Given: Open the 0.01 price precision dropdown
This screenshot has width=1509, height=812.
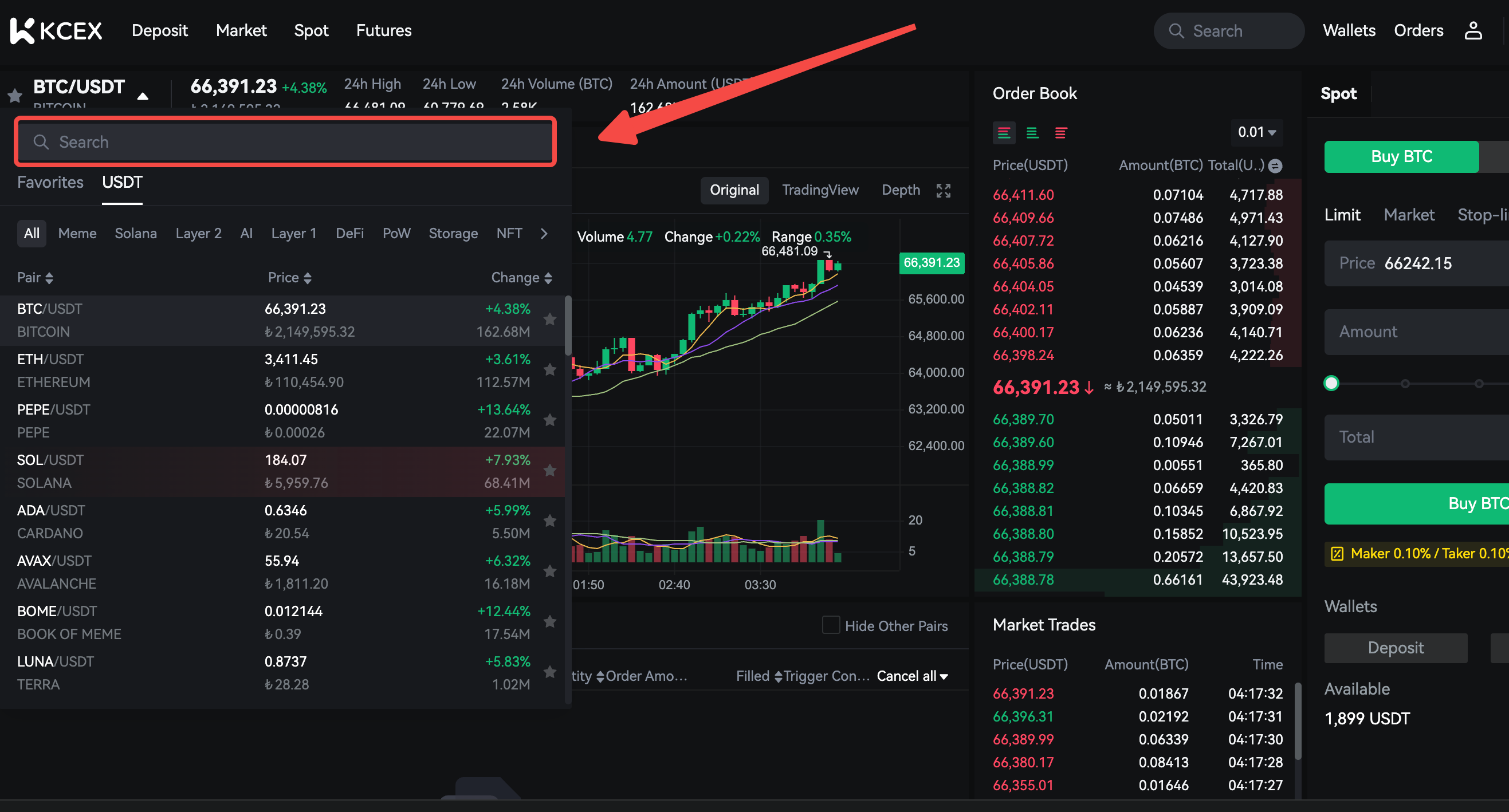Looking at the screenshot, I should [x=1256, y=132].
